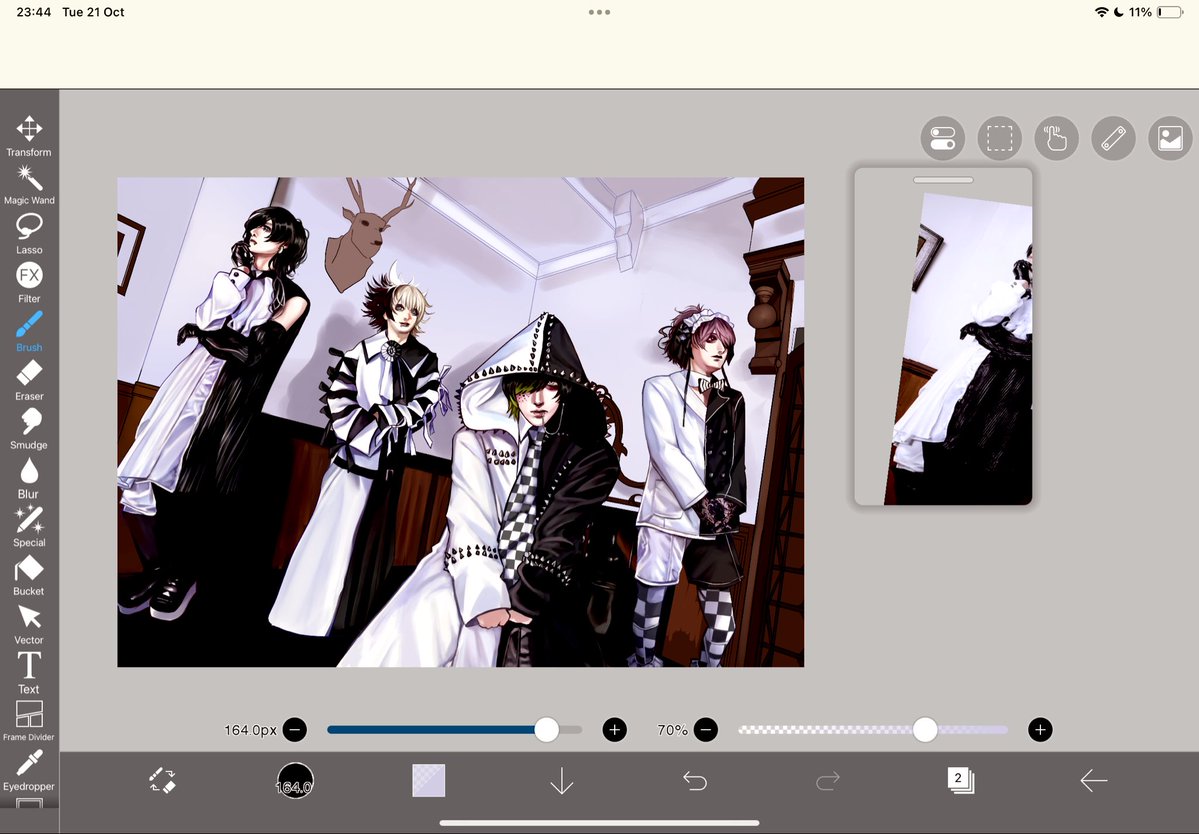Tap the 23:44 clock

point(34,12)
